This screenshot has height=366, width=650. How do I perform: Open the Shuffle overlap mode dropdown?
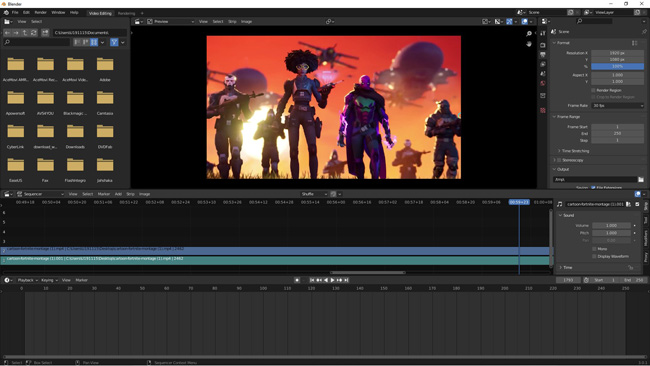tap(314, 194)
